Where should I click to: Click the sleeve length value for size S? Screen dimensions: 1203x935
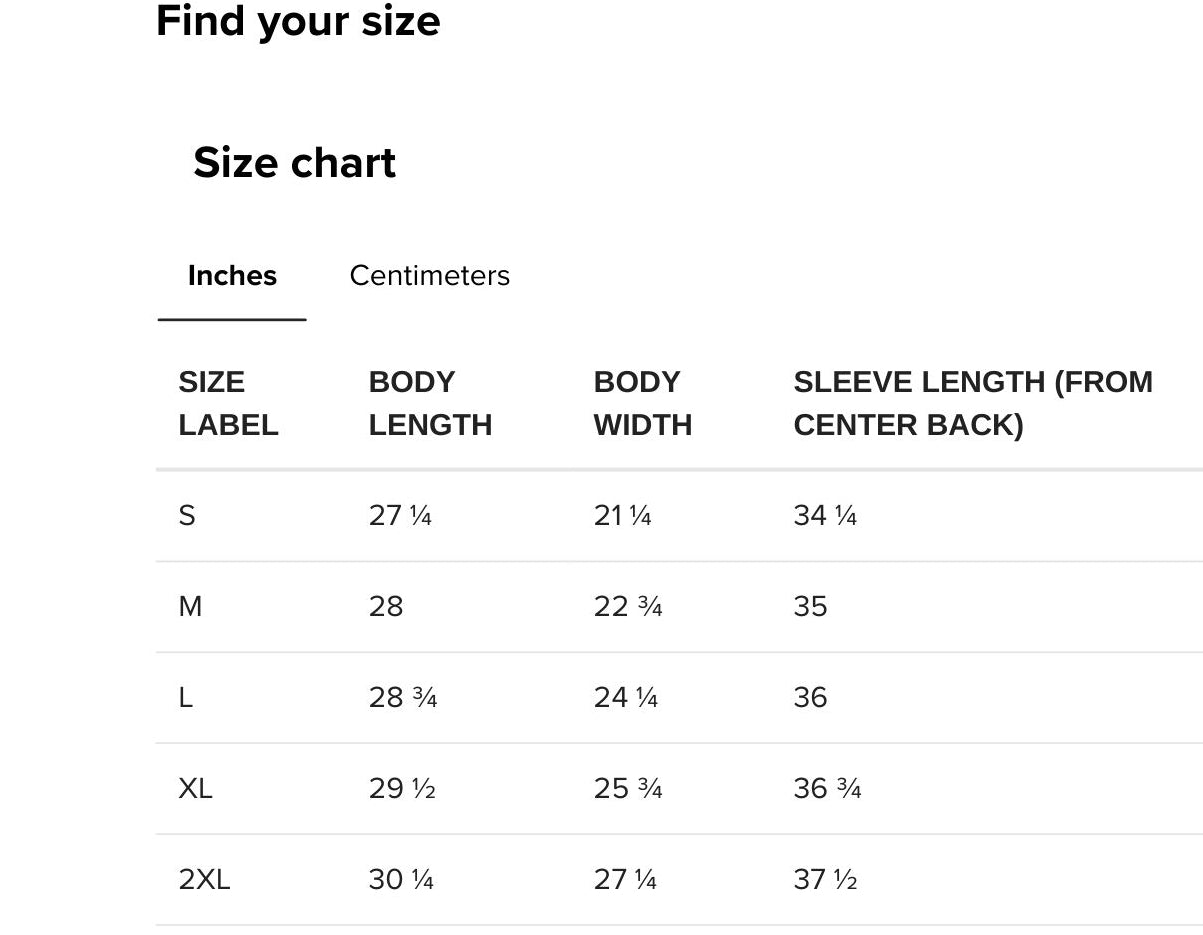tap(825, 516)
